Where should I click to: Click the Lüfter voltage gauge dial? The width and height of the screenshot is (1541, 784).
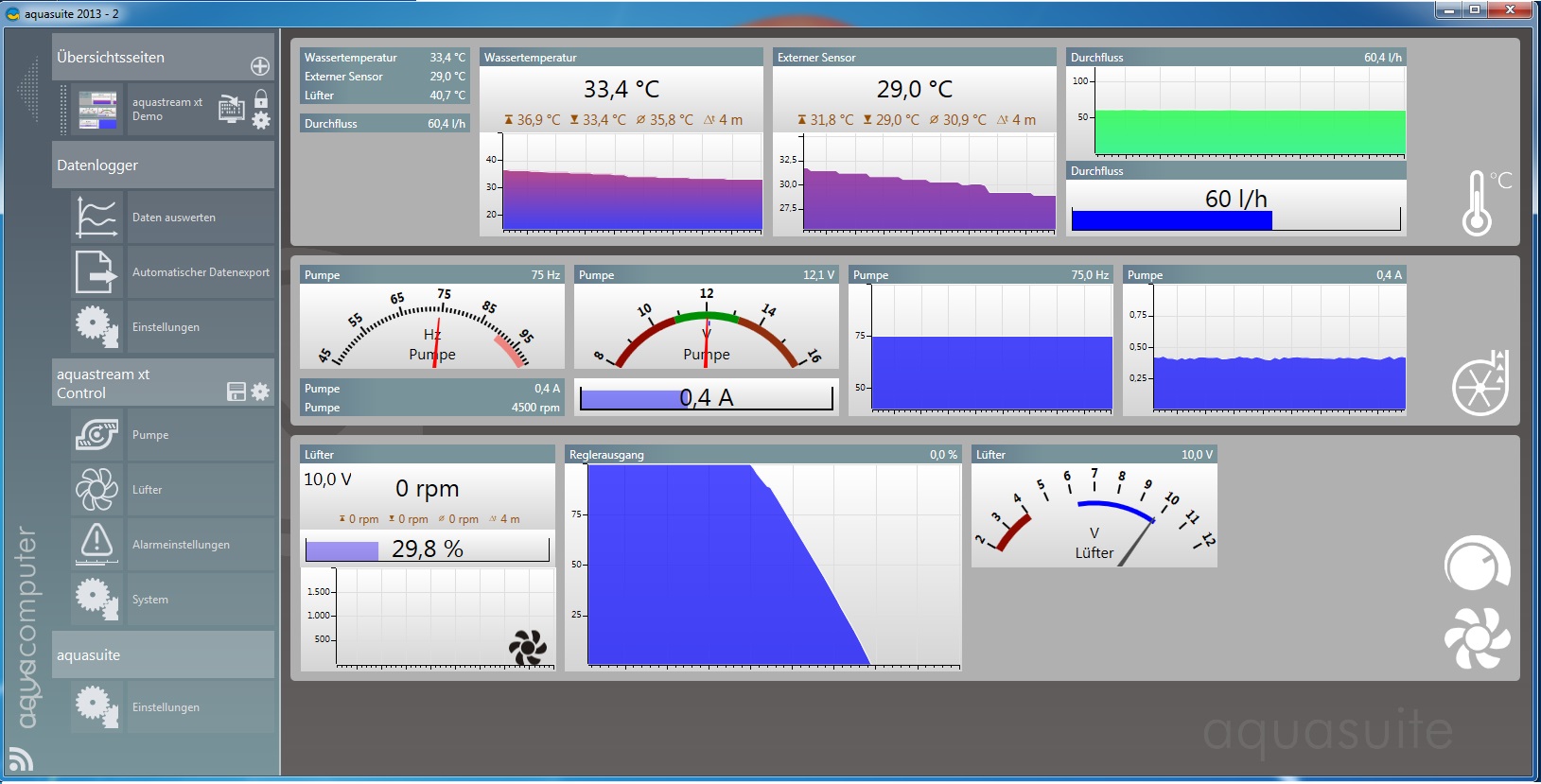[1094, 515]
